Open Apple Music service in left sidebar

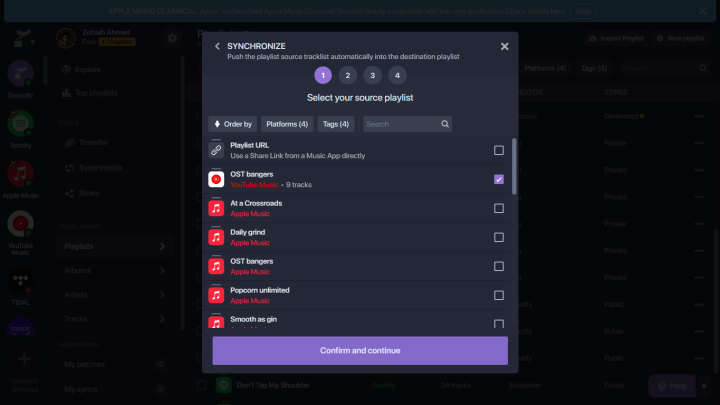(x=20, y=179)
